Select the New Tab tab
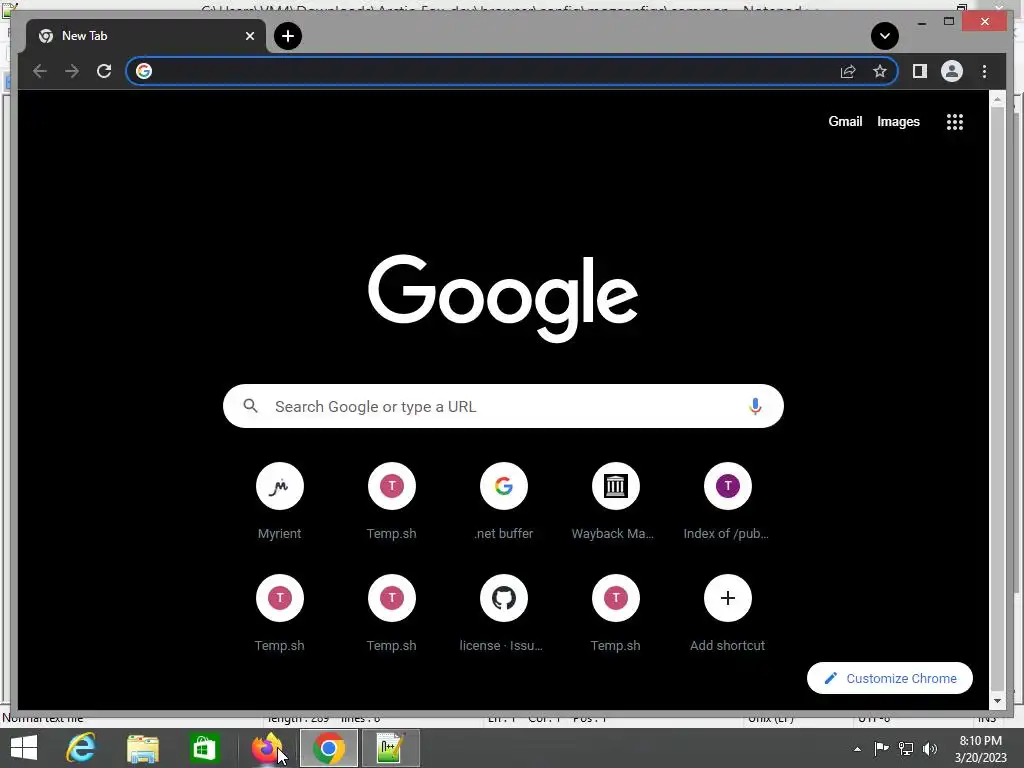 [145, 36]
